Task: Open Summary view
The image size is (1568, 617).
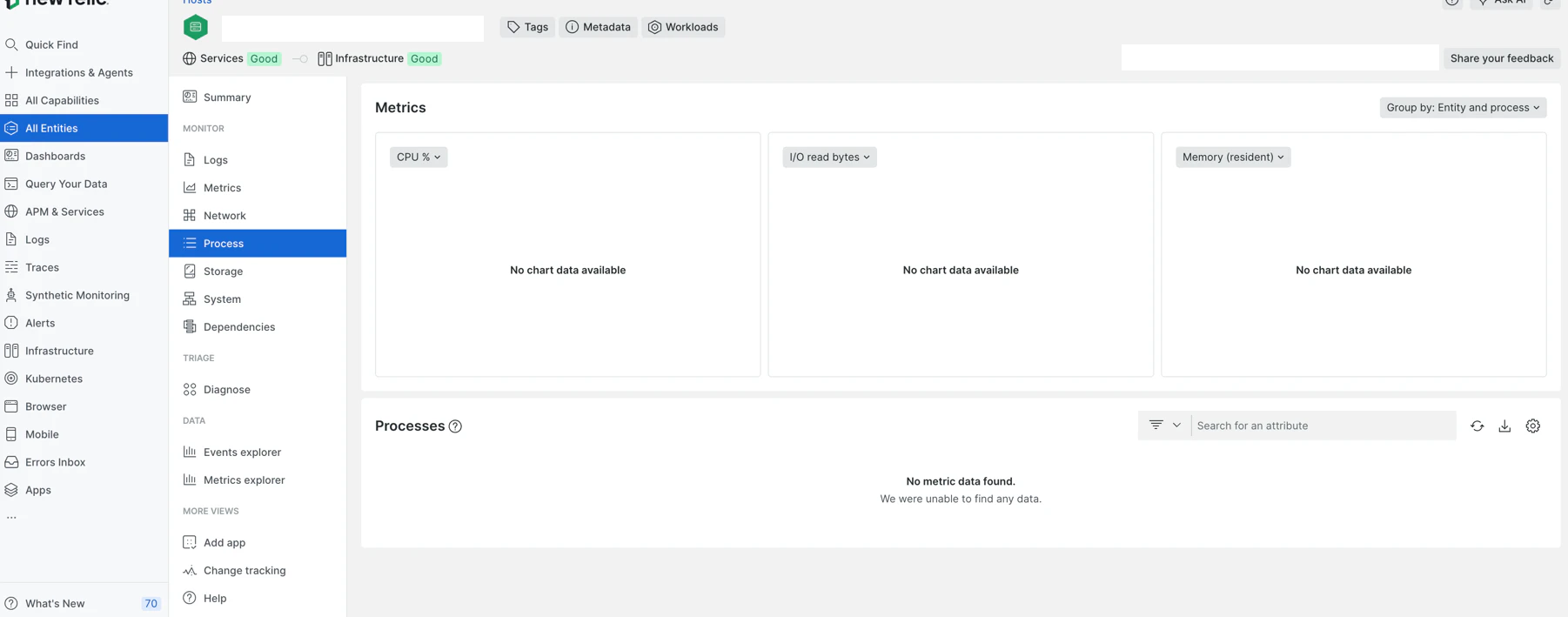Action: tap(258, 97)
